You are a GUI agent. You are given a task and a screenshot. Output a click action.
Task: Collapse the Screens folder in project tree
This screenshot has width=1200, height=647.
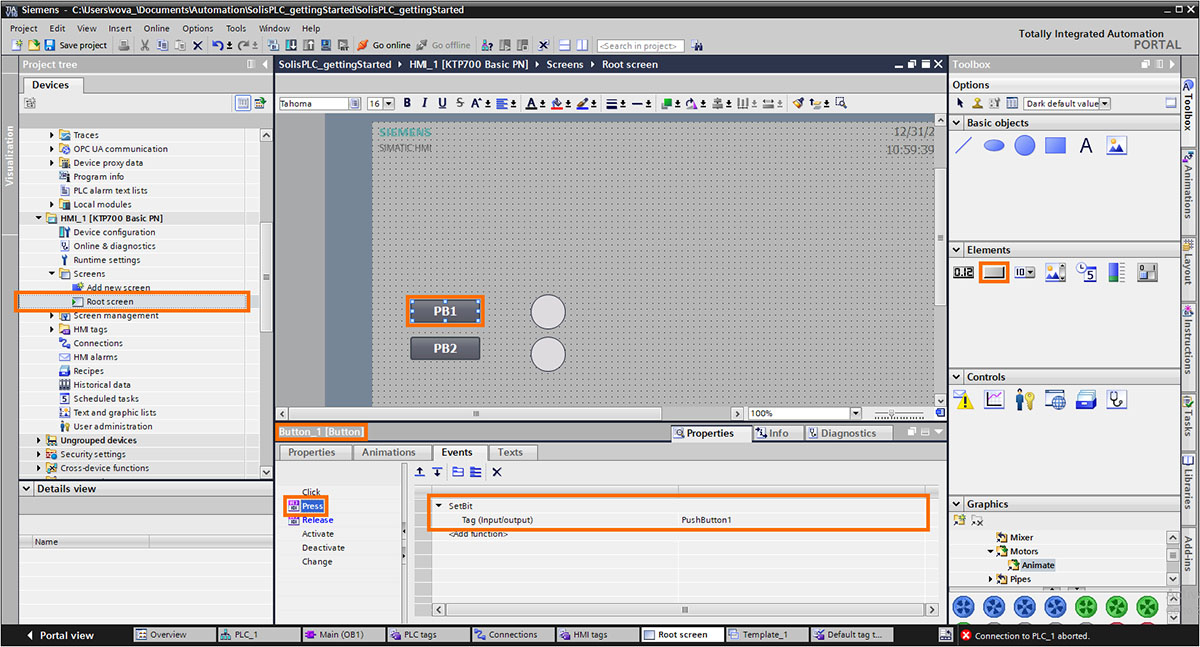tap(53, 273)
